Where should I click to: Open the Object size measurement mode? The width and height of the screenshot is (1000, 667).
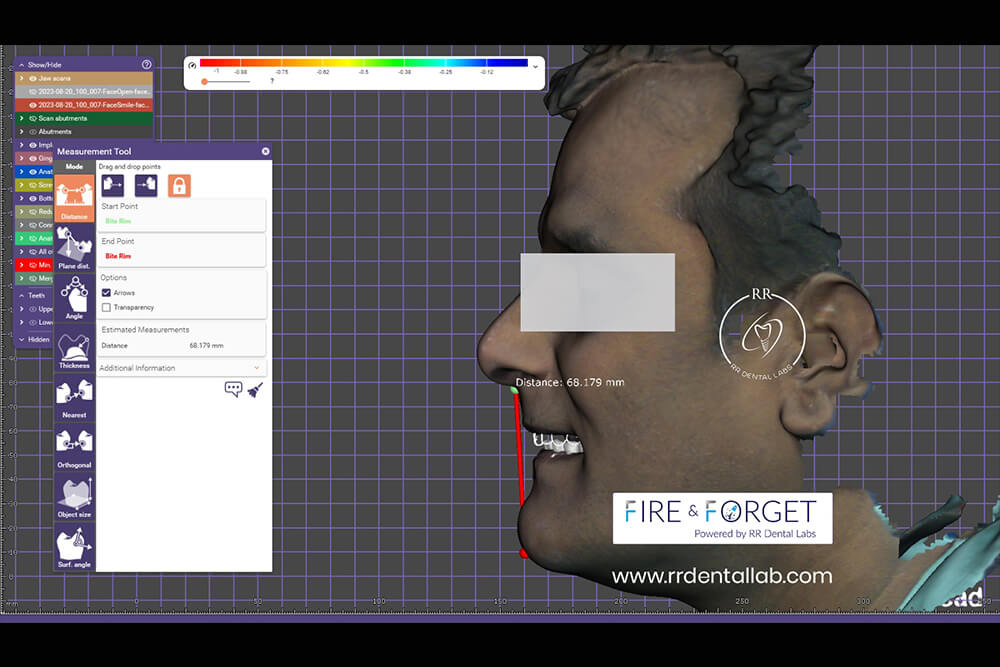tap(74, 498)
